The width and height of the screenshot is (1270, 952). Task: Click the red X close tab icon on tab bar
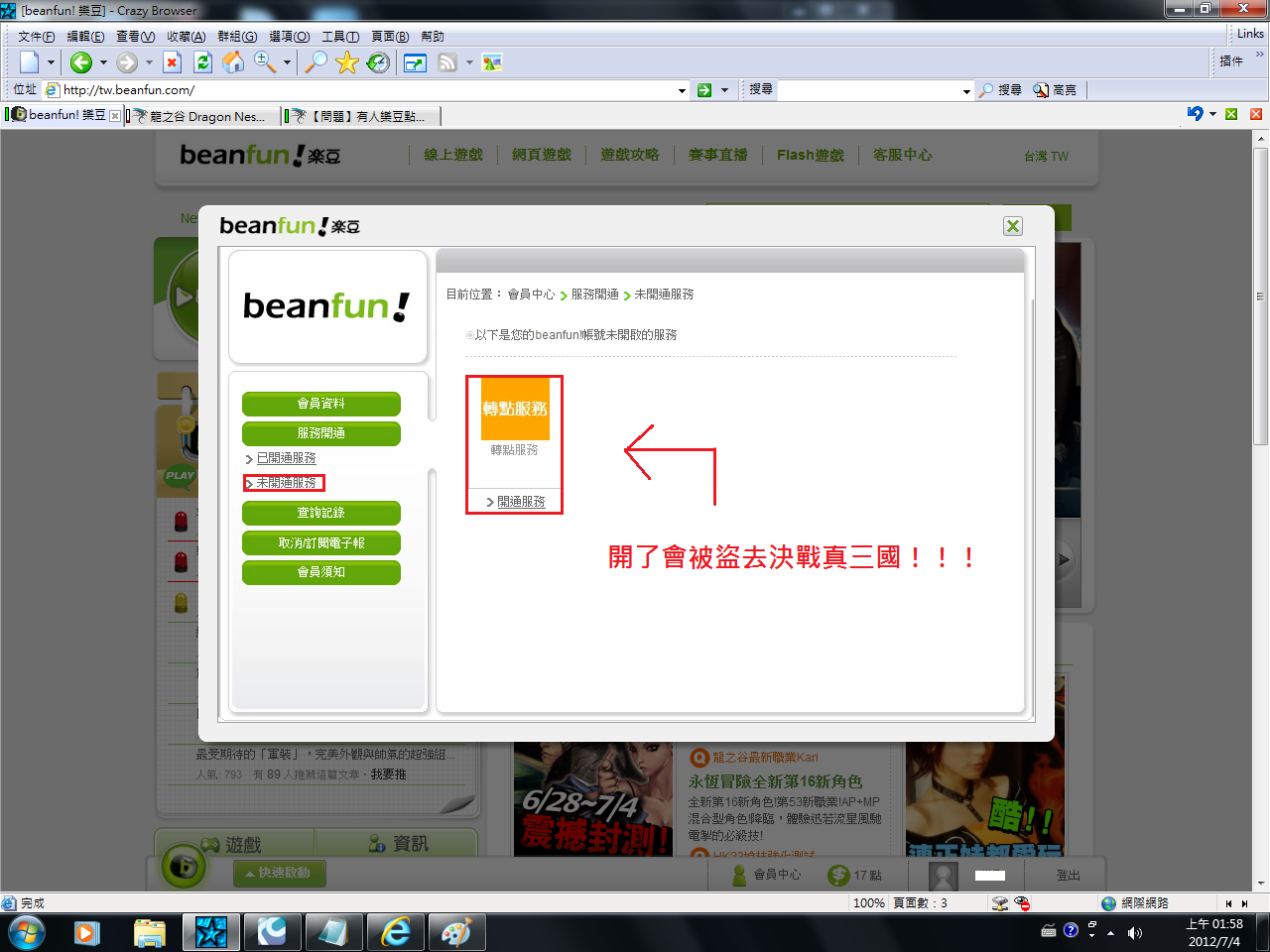[x=1256, y=114]
